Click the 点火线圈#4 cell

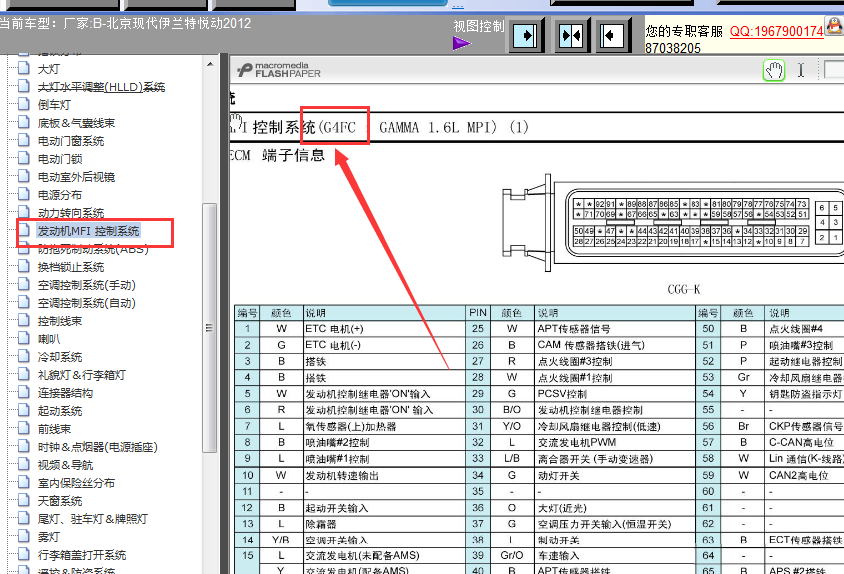point(805,329)
